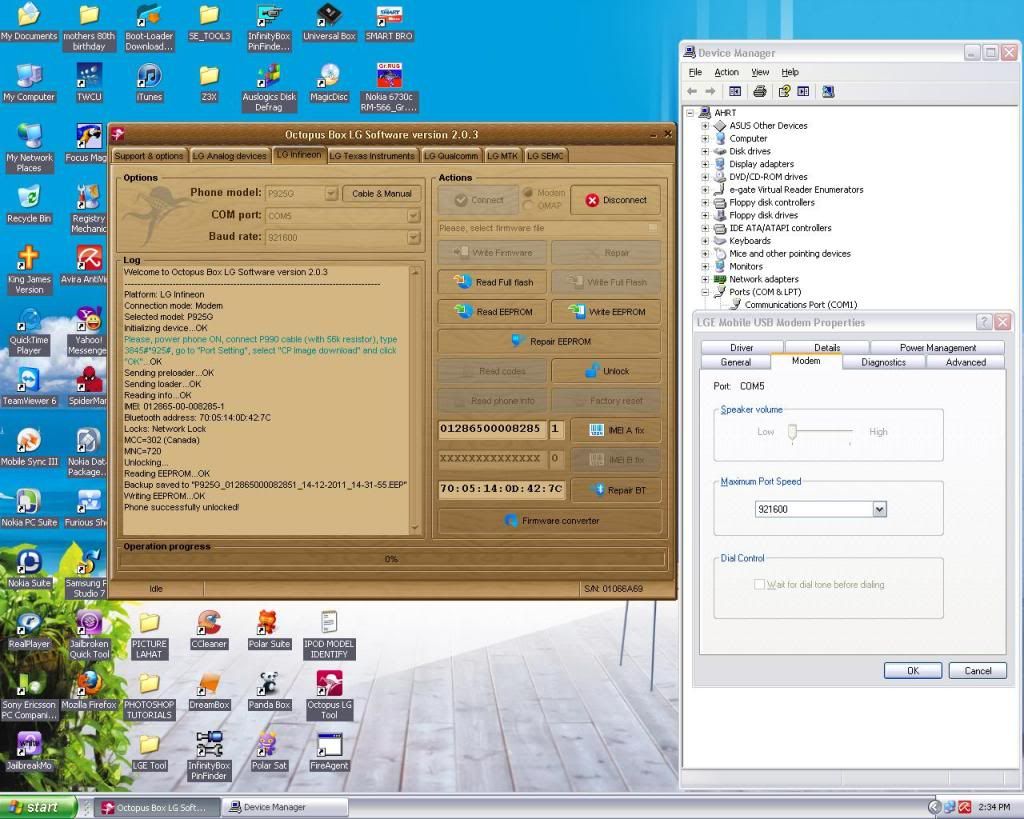The height and width of the screenshot is (819, 1024).
Task: Click the Unlock button
Action: pyautogui.click(x=606, y=371)
